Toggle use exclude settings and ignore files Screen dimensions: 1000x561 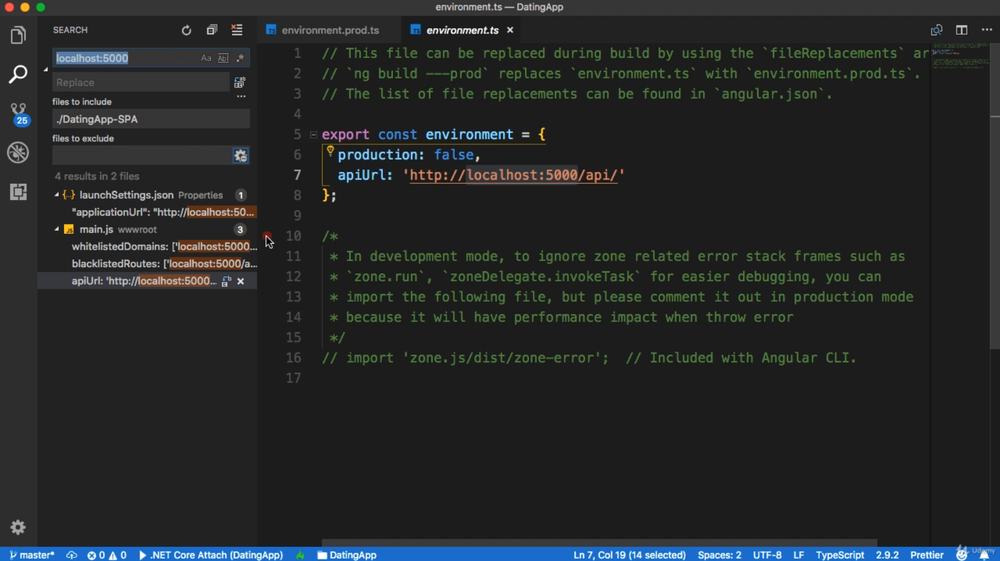tap(240, 156)
